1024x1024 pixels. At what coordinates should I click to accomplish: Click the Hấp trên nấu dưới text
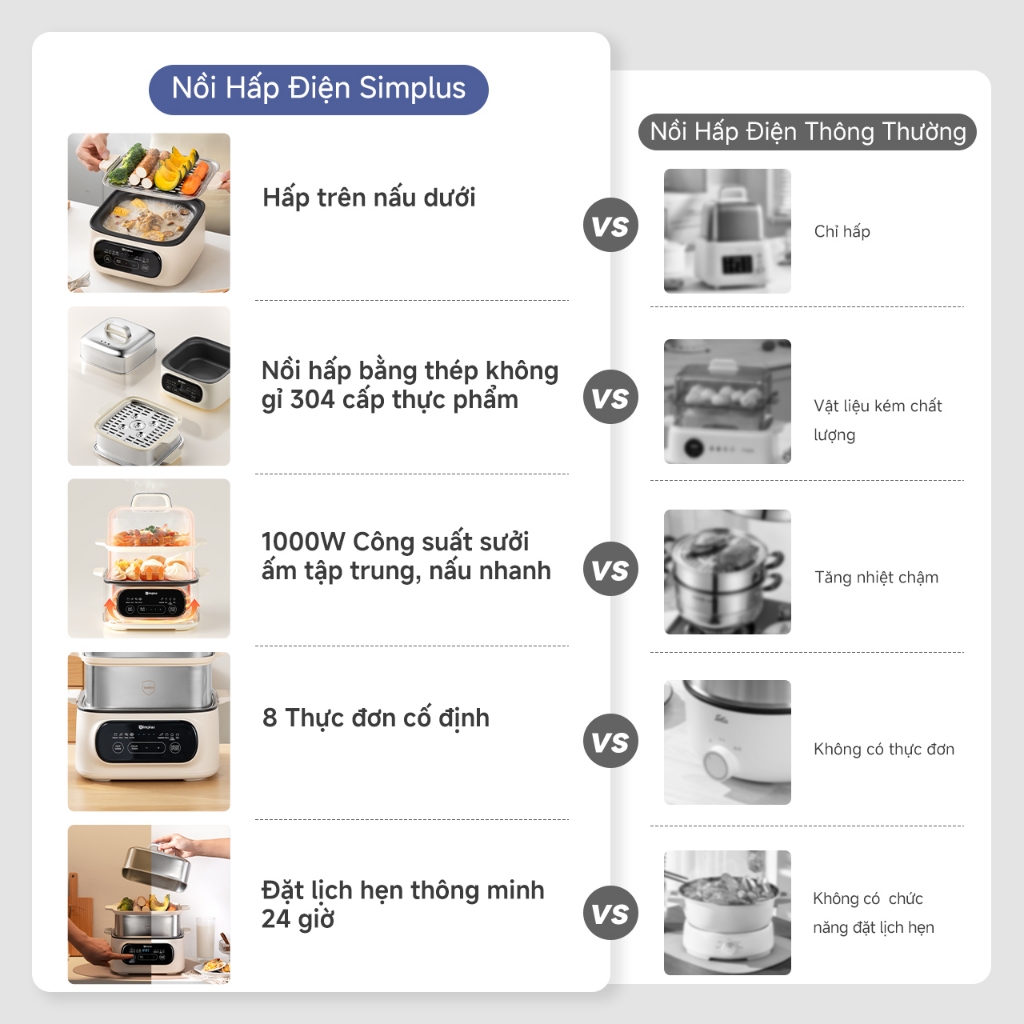(x=369, y=198)
